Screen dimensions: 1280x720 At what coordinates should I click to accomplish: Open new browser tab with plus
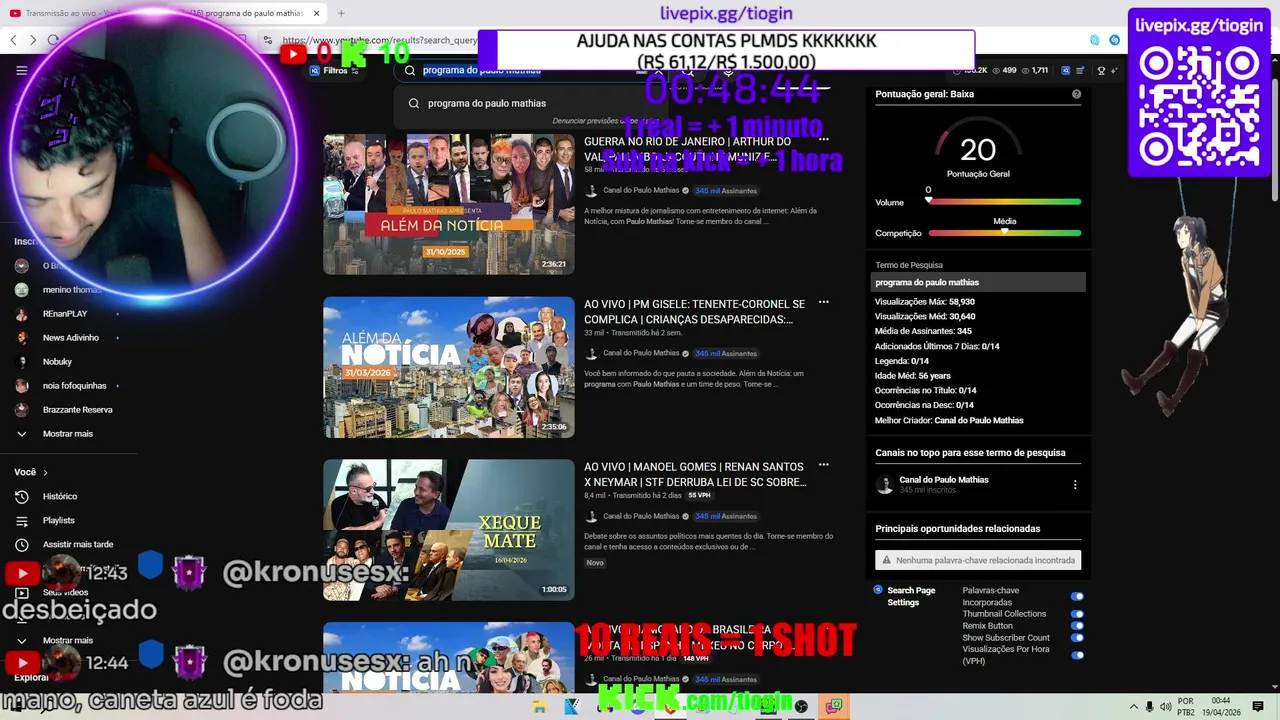coord(341,13)
